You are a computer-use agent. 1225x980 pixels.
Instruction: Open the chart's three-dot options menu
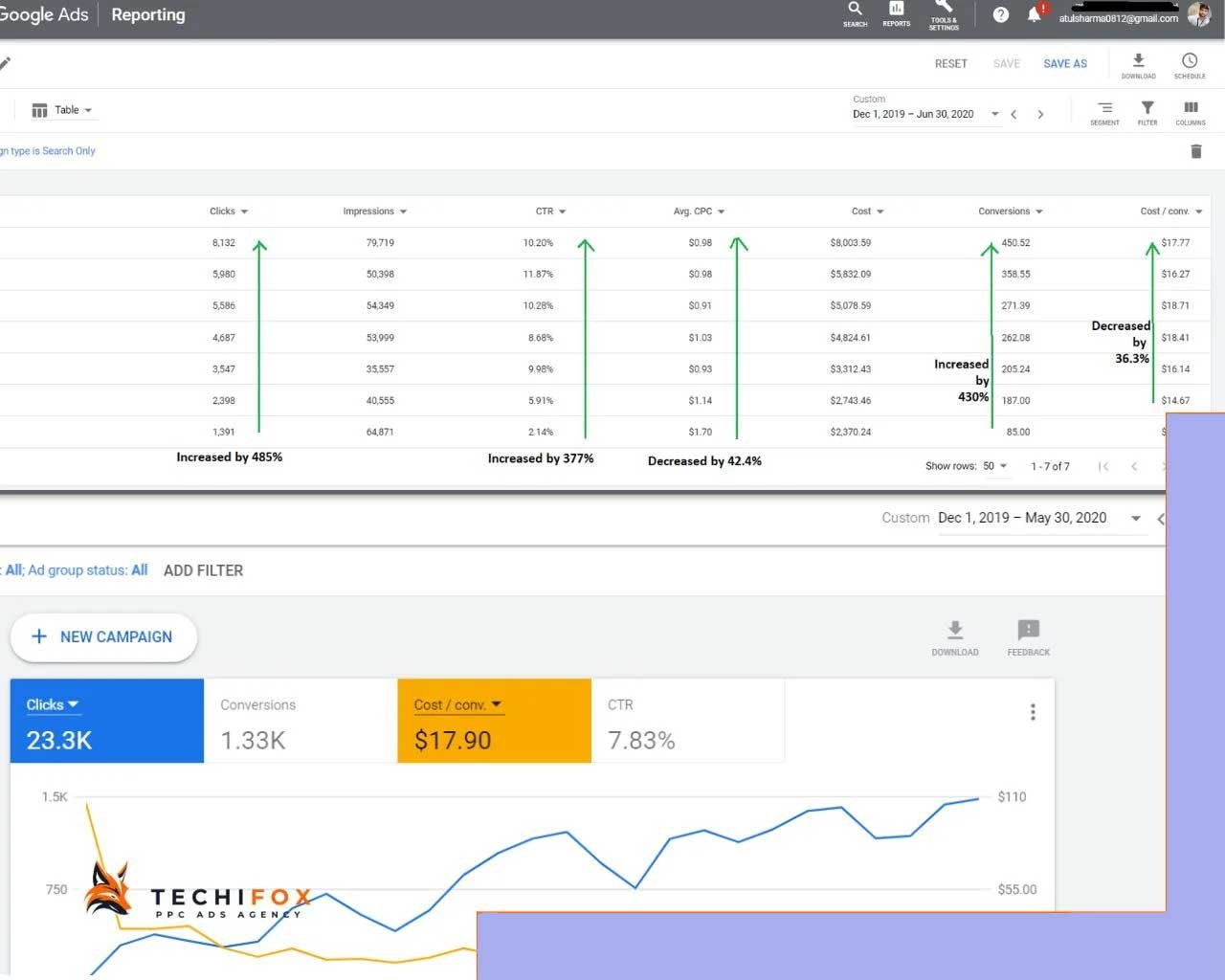pyautogui.click(x=1033, y=712)
